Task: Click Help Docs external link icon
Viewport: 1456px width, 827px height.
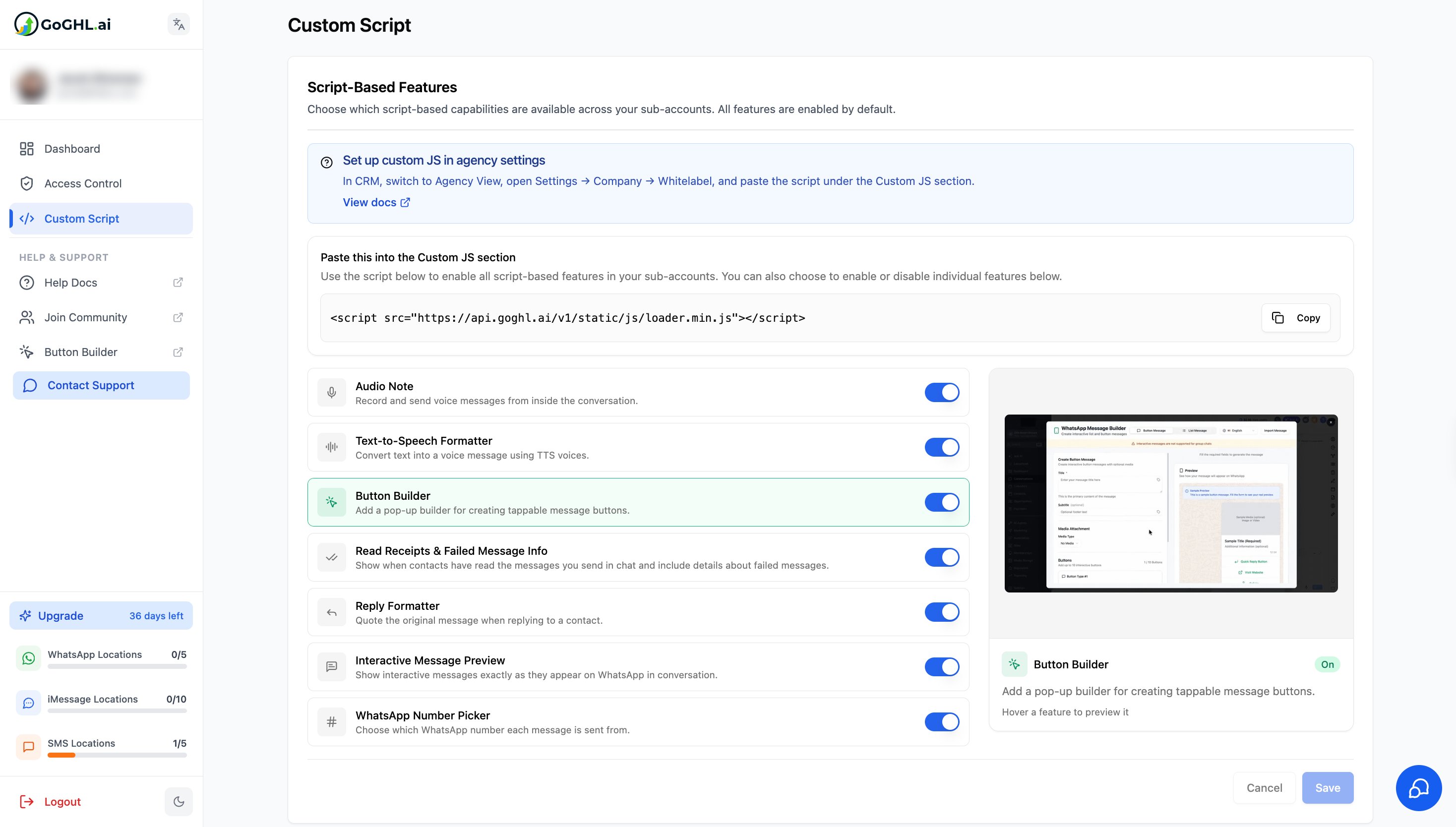Action: (x=178, y=282)
